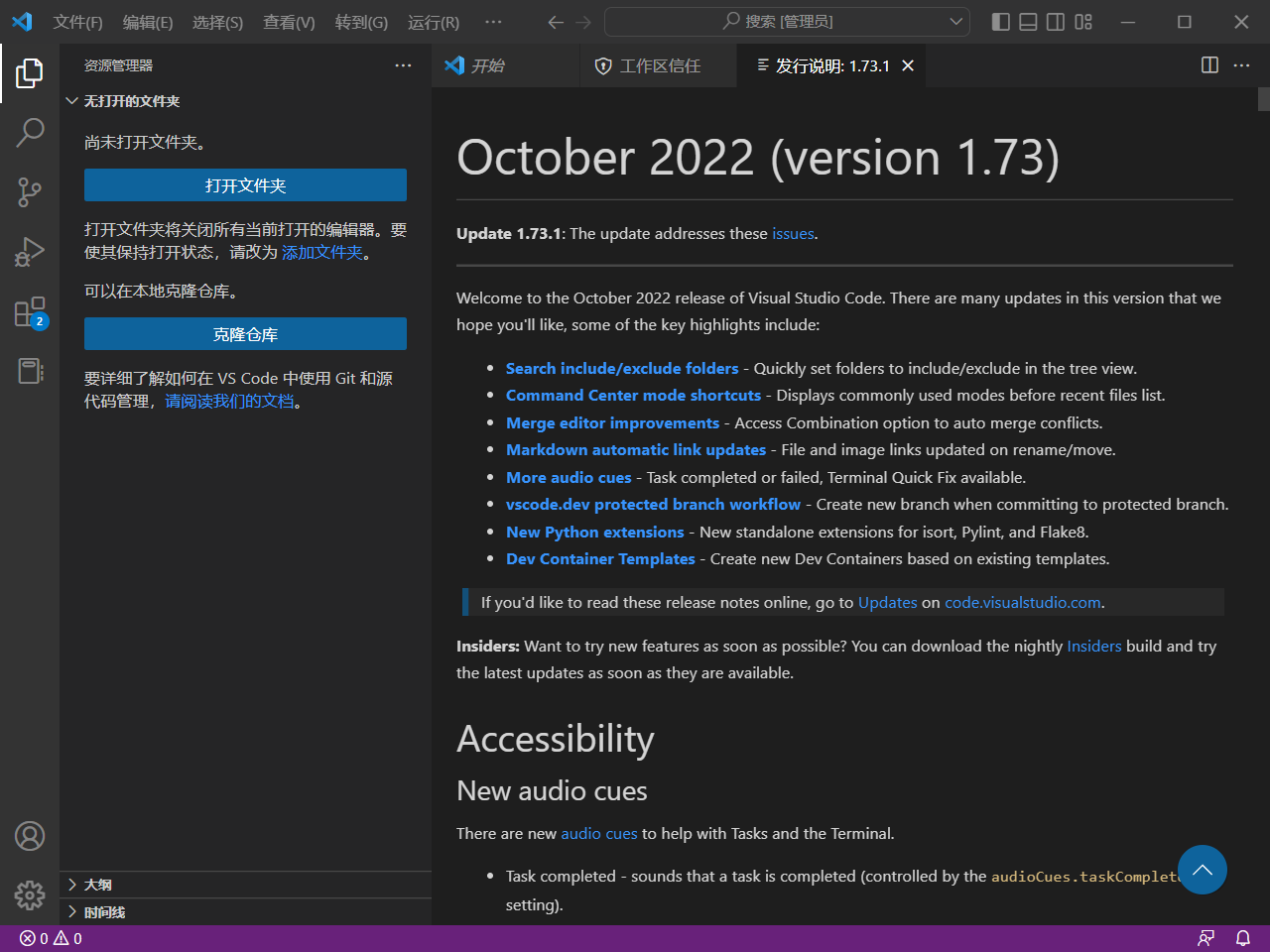Click the 克隆仓库 button

pyautogui.click(x=245, y=334)
